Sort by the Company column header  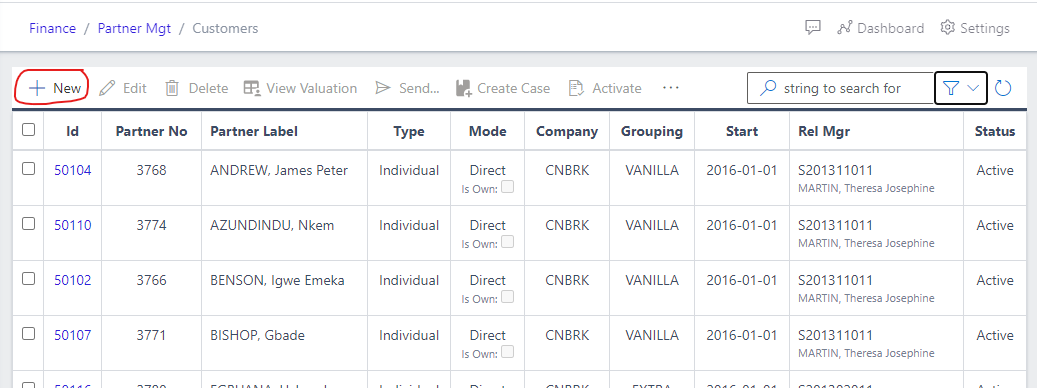(567, 132)
